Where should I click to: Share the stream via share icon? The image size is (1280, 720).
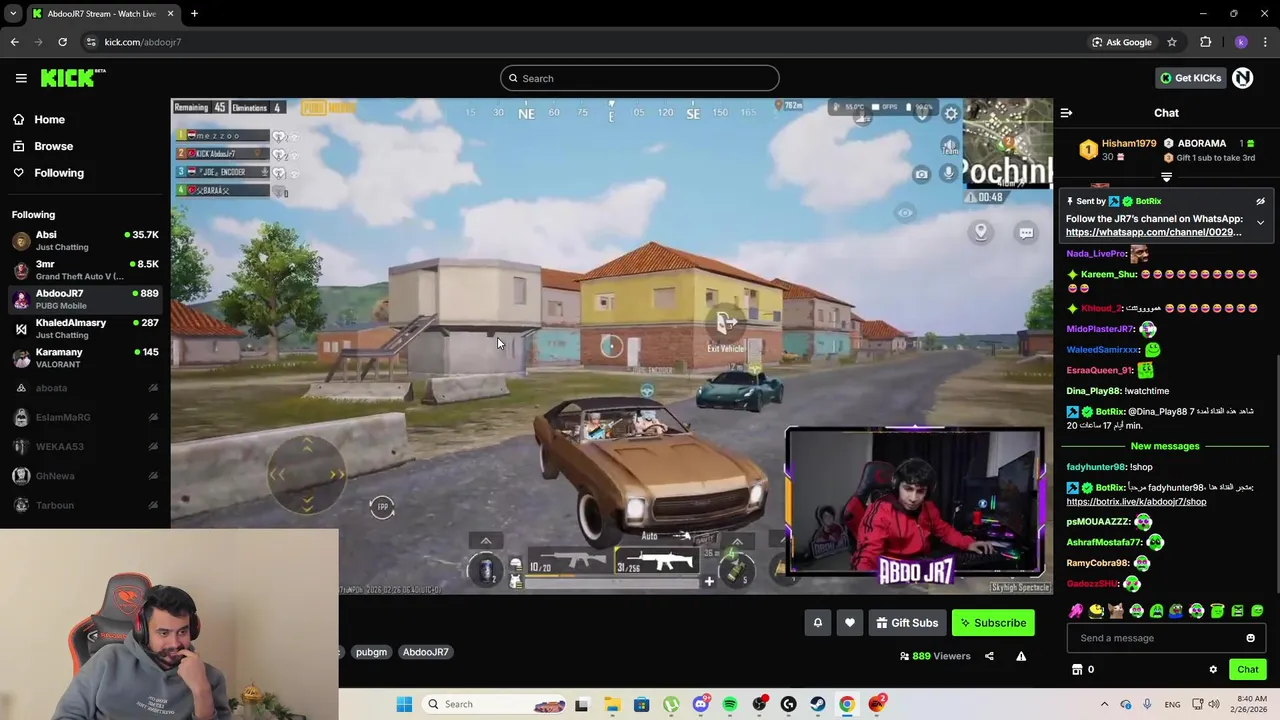[x=989, y=656]
